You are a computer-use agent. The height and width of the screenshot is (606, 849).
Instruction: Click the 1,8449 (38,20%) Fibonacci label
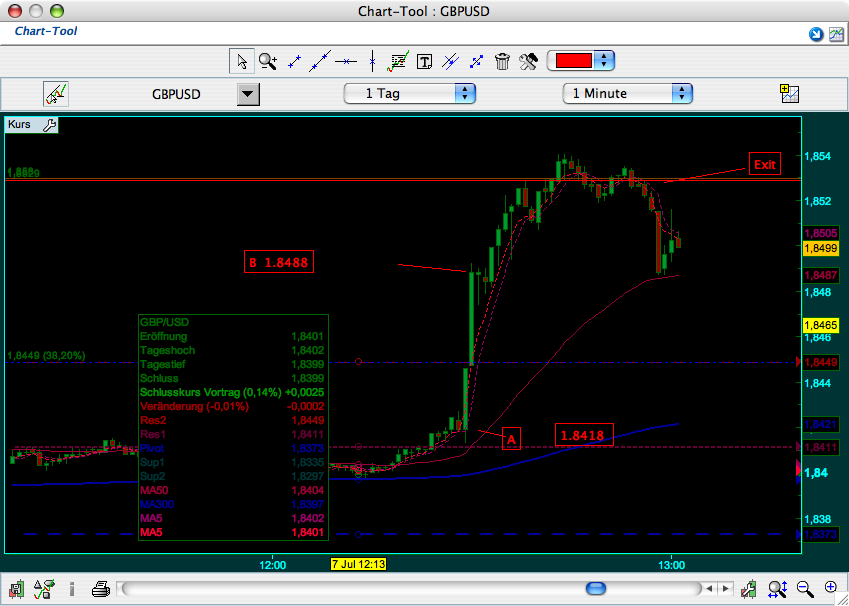(x=47, y=355)
